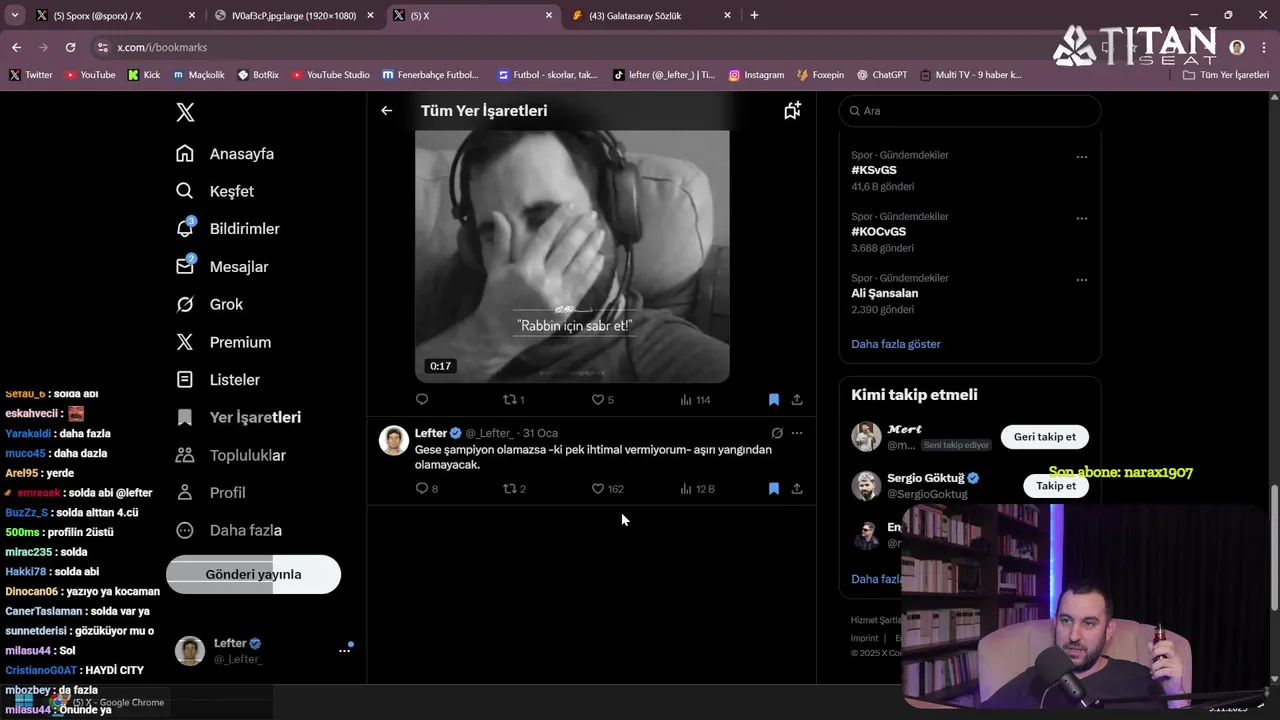Open Ali Şansalan trending topic

[884, 293]
